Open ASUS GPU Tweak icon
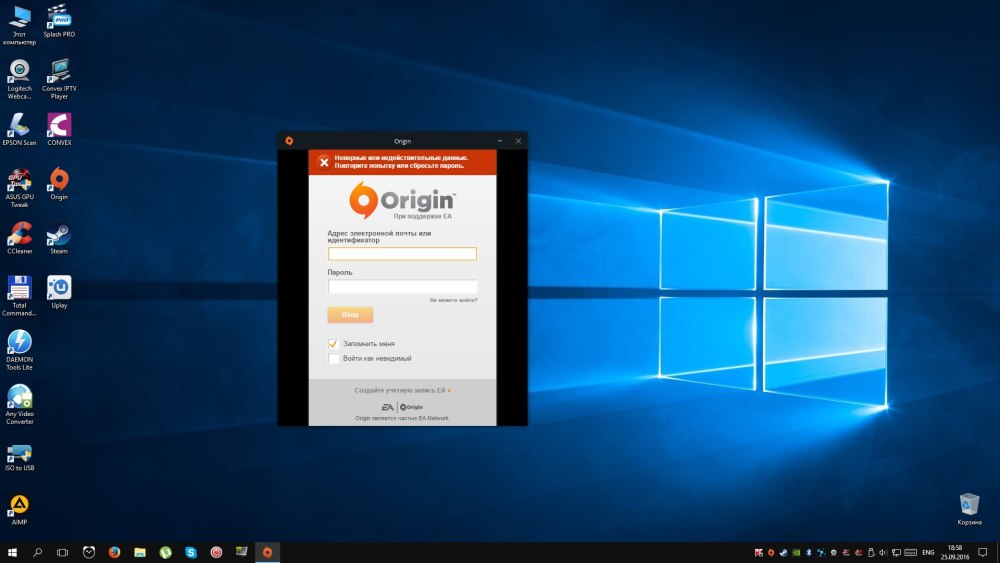 tap(19, 187)
